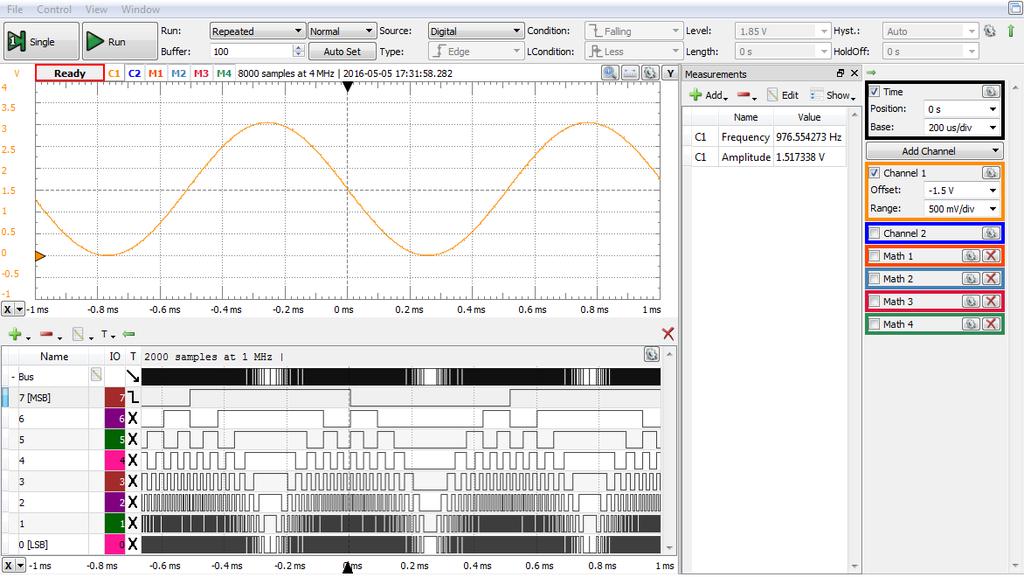Click the Auto Set button
This screenshot has width=1024, height=577.
[x=342, y=52]
